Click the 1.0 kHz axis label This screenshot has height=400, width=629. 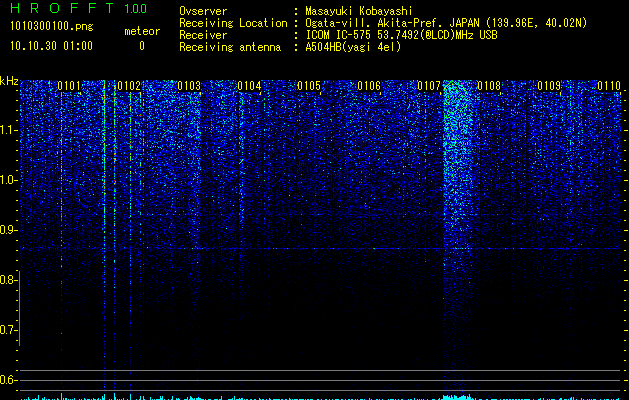click(8, 180)
